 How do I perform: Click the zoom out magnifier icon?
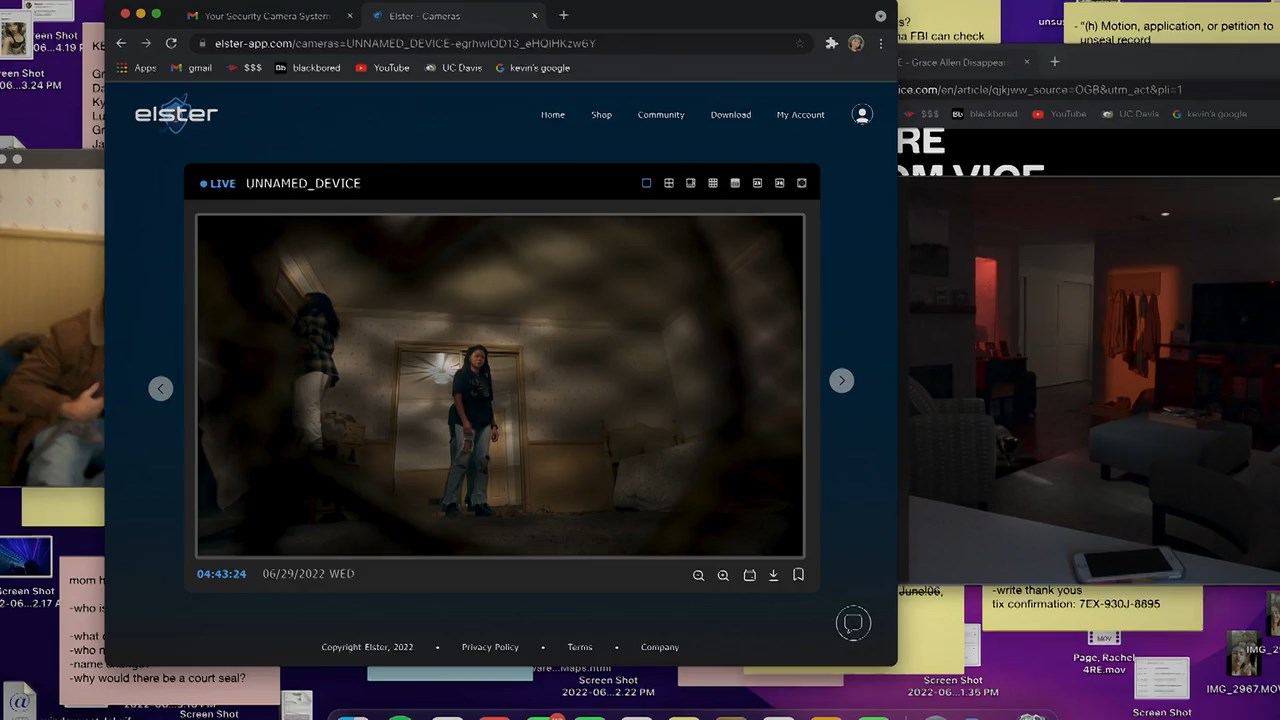pos(698,575)
